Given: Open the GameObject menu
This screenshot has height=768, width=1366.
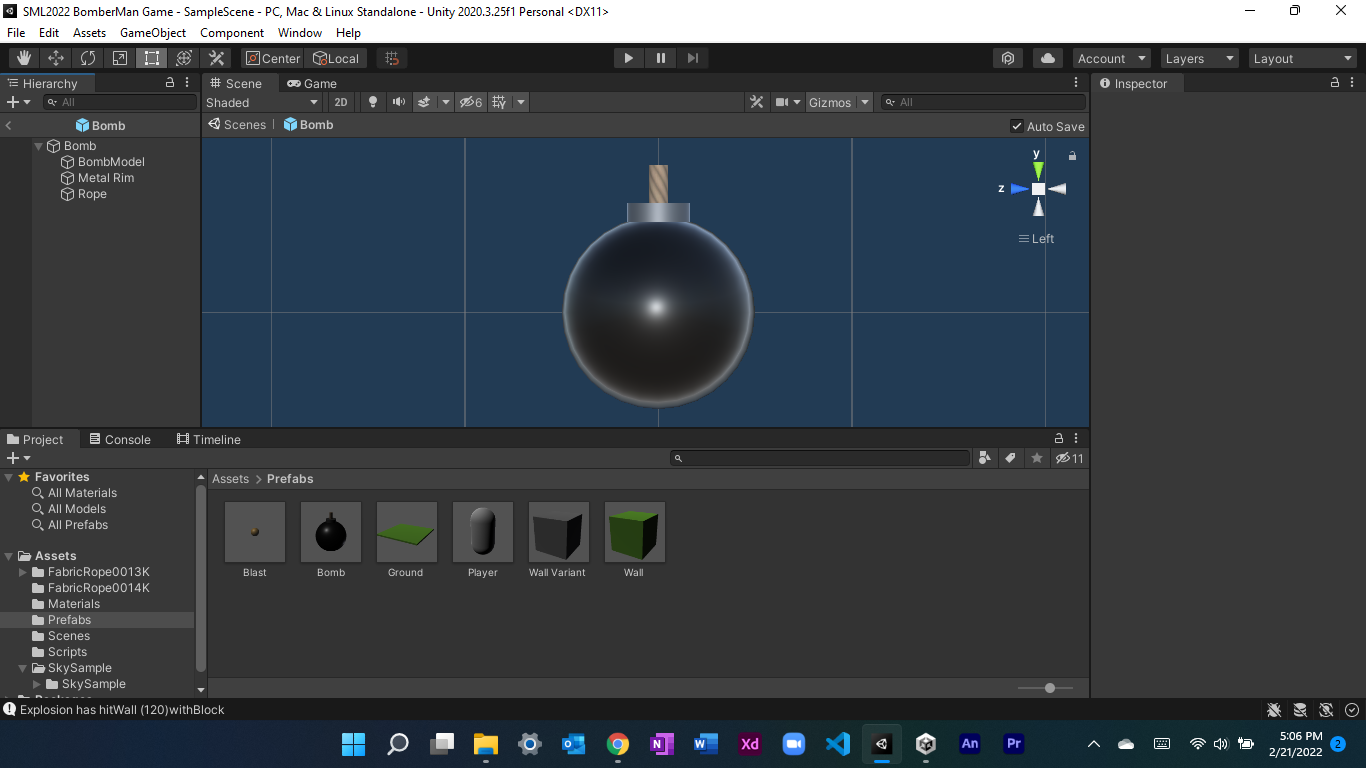Looking at the screenshot, I should [x=153, y=32].
